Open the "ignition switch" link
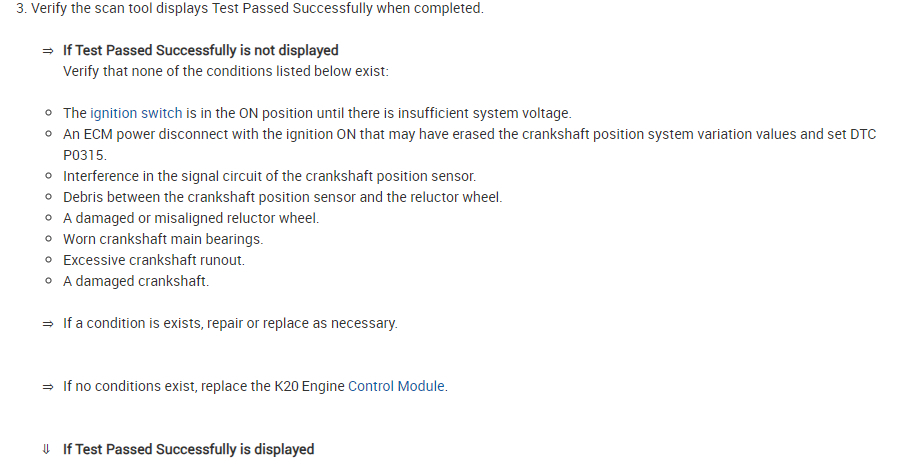This screenshot has height=464, width=916. [136, 114]
